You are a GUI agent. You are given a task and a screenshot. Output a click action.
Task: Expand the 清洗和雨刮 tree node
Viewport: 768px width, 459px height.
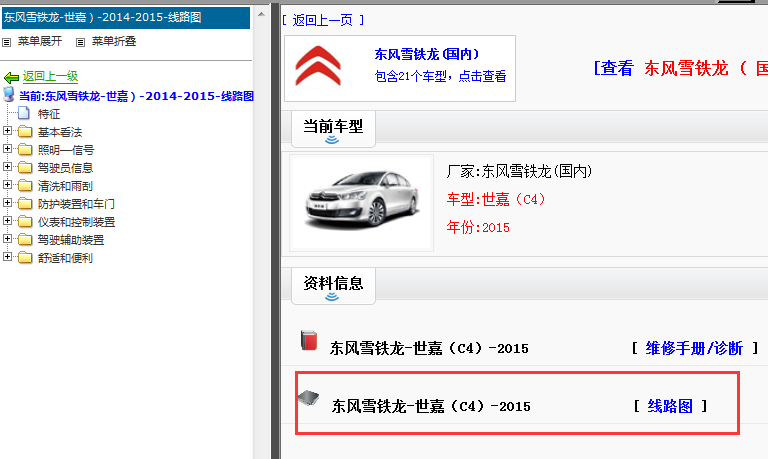pyautogui.click(x=7, y=185)
